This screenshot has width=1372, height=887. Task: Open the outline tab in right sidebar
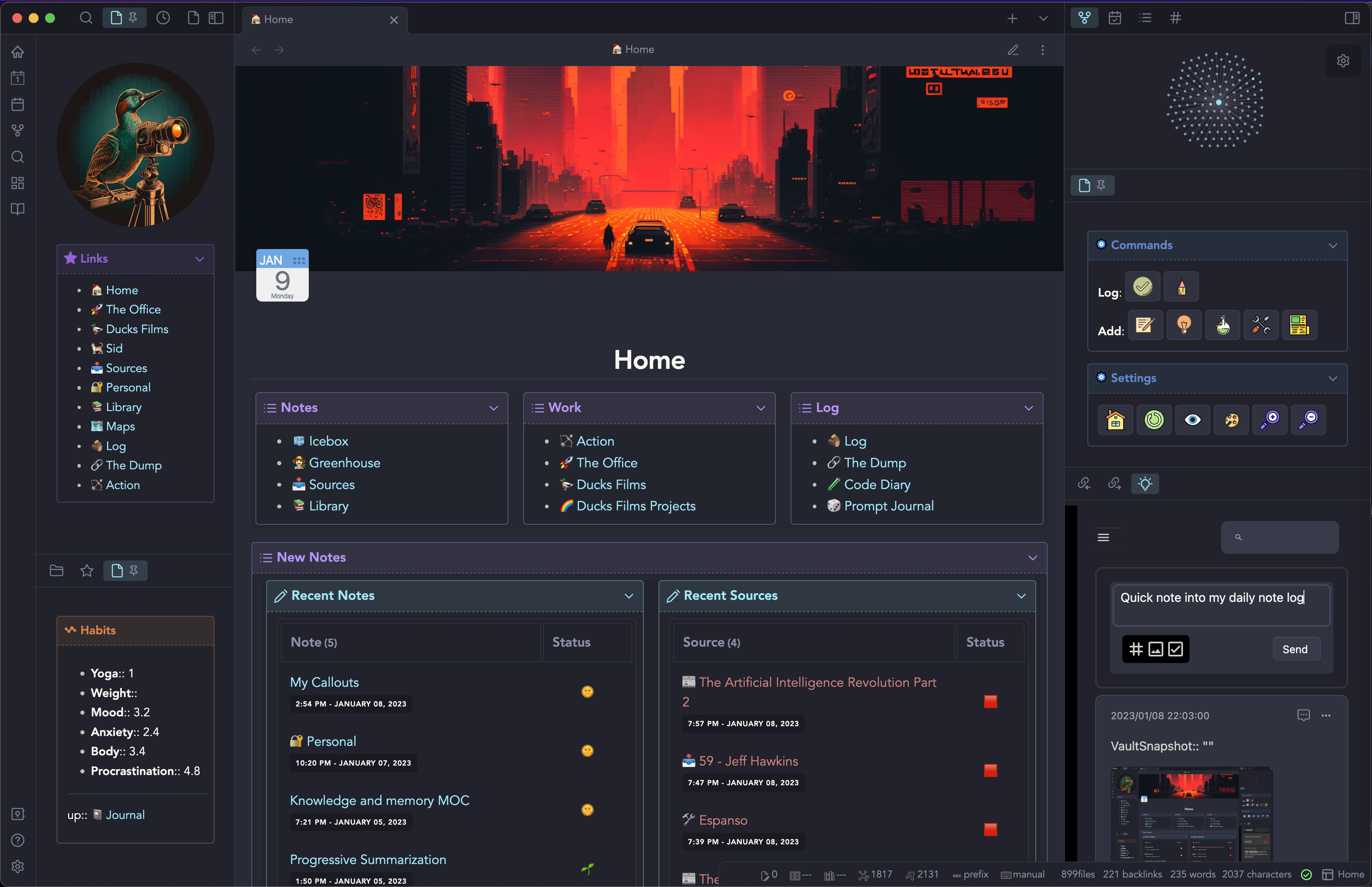(x=1145, y=18)
